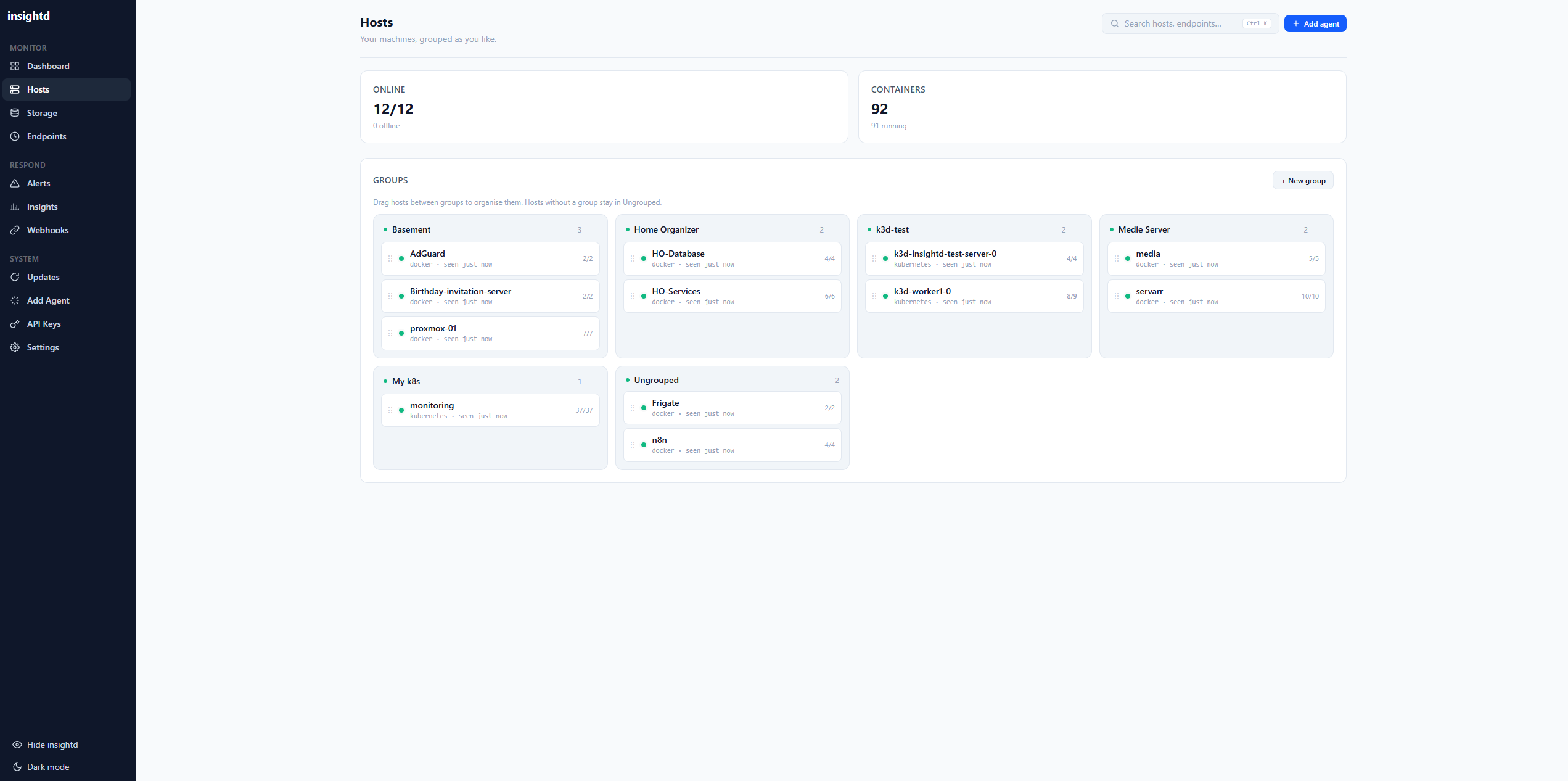The height and width of the screenshot is (781, 1568).
Task: Select the Basement group title
Action: tap(411, 229)
